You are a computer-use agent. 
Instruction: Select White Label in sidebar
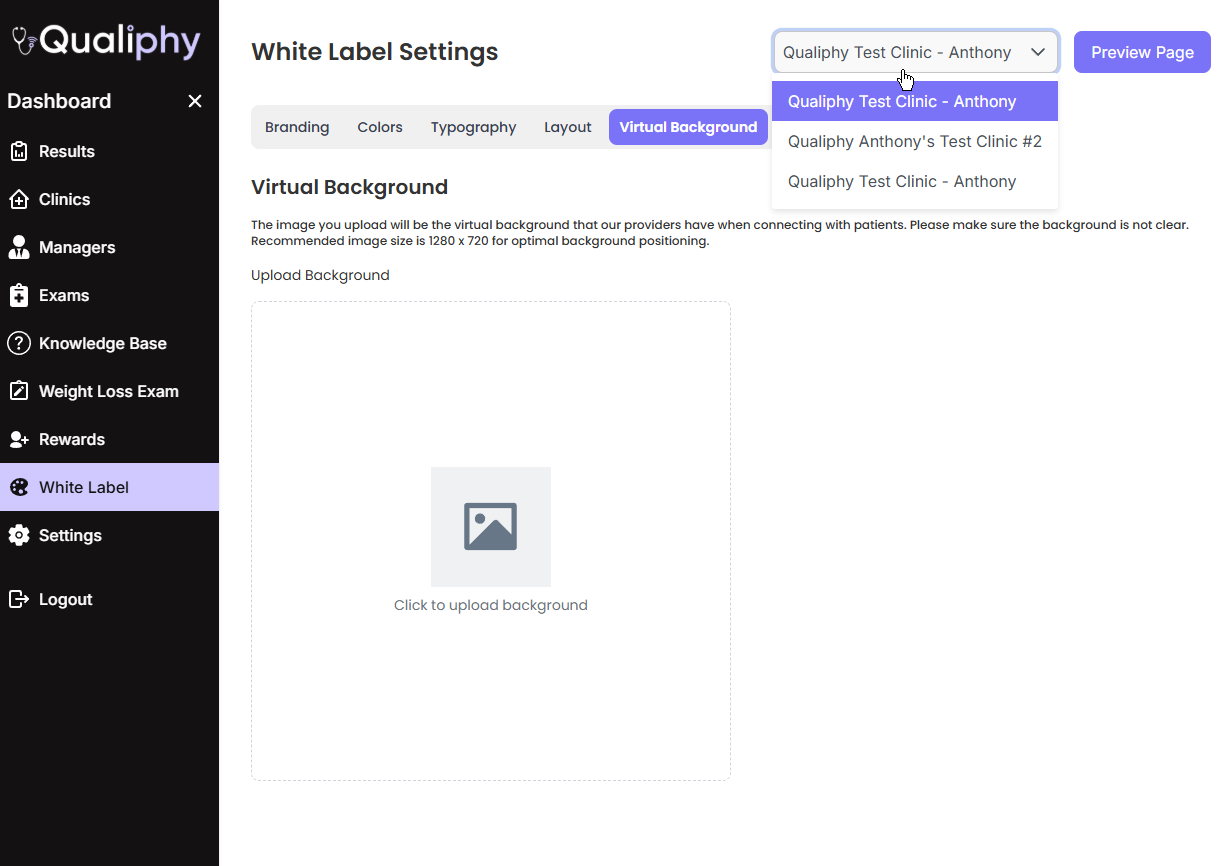click(109, 487)
